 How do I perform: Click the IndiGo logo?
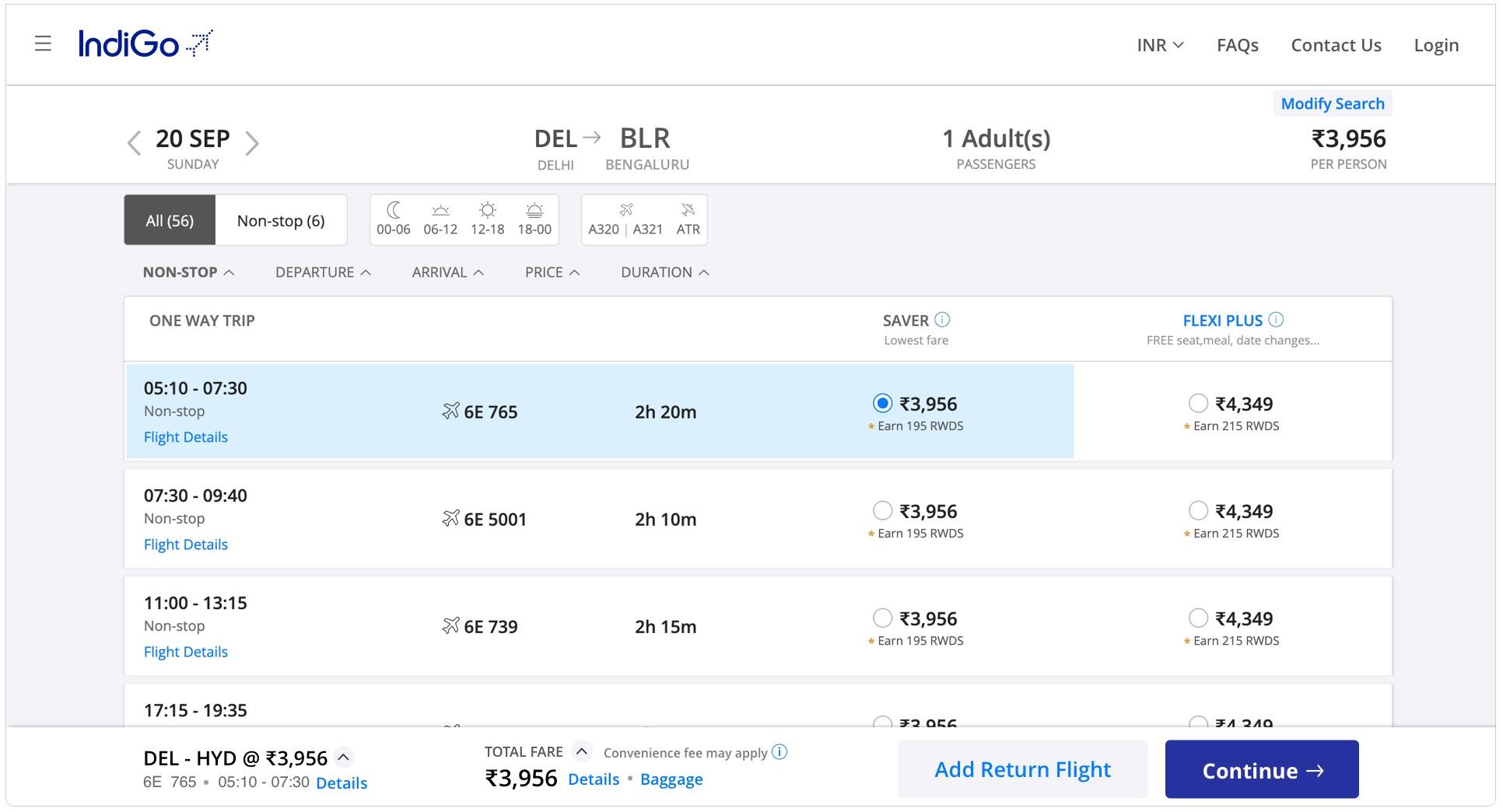145,44
